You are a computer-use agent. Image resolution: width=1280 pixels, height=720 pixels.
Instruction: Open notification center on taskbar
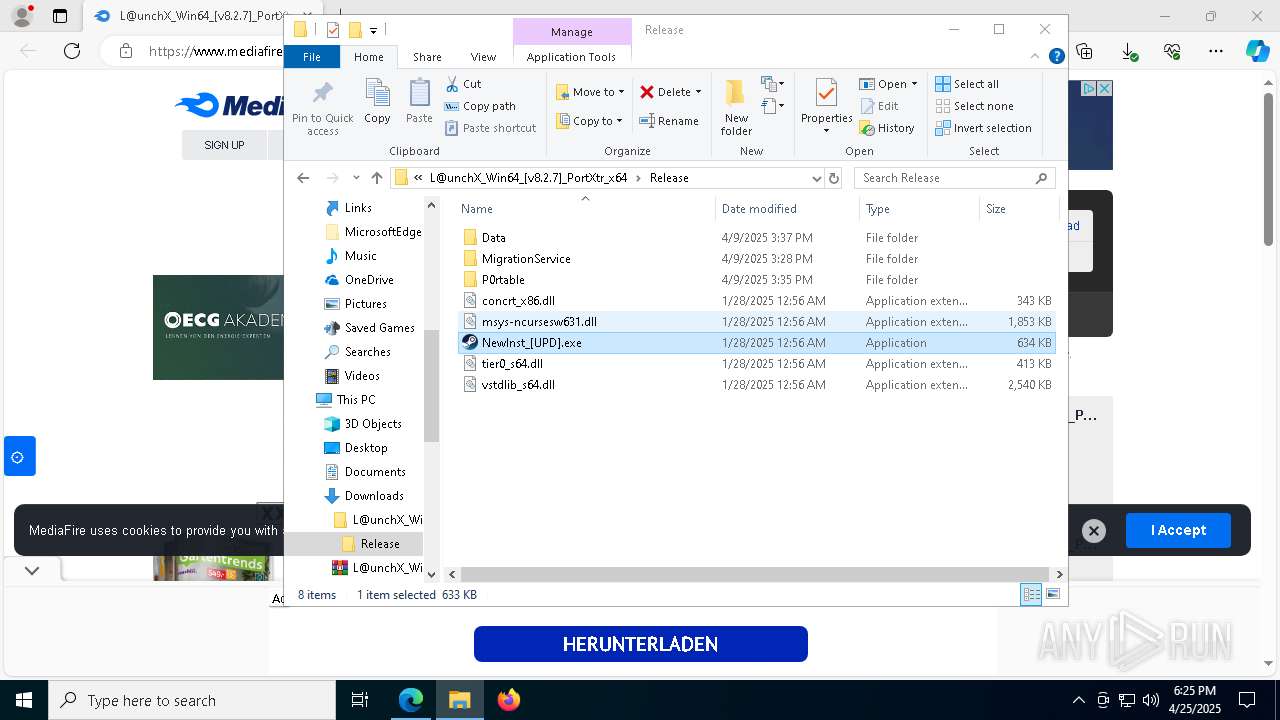pyautogui.click(x=1247, y=700)
